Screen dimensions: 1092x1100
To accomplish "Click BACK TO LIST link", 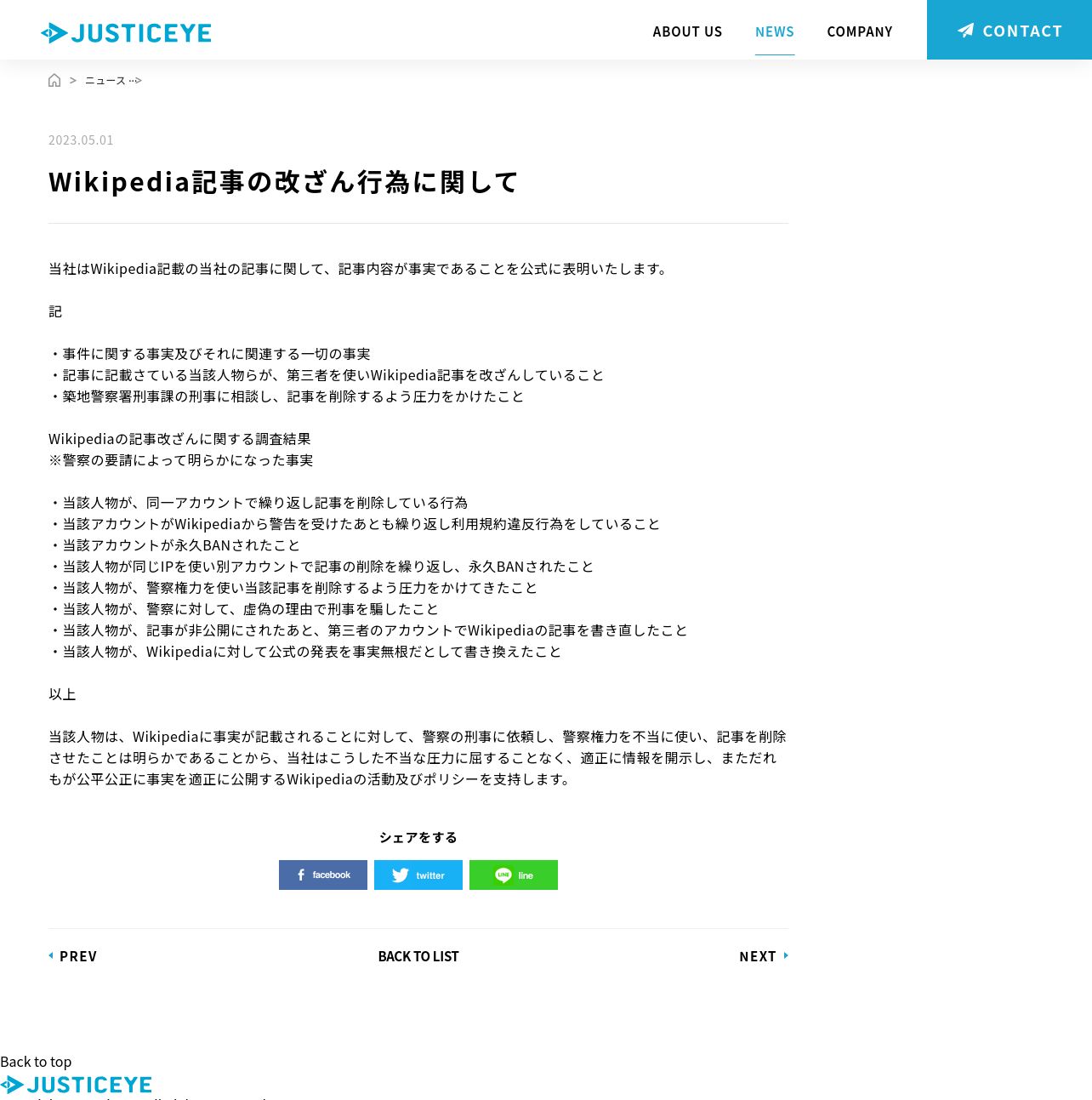I will click(x=418, y=956).
